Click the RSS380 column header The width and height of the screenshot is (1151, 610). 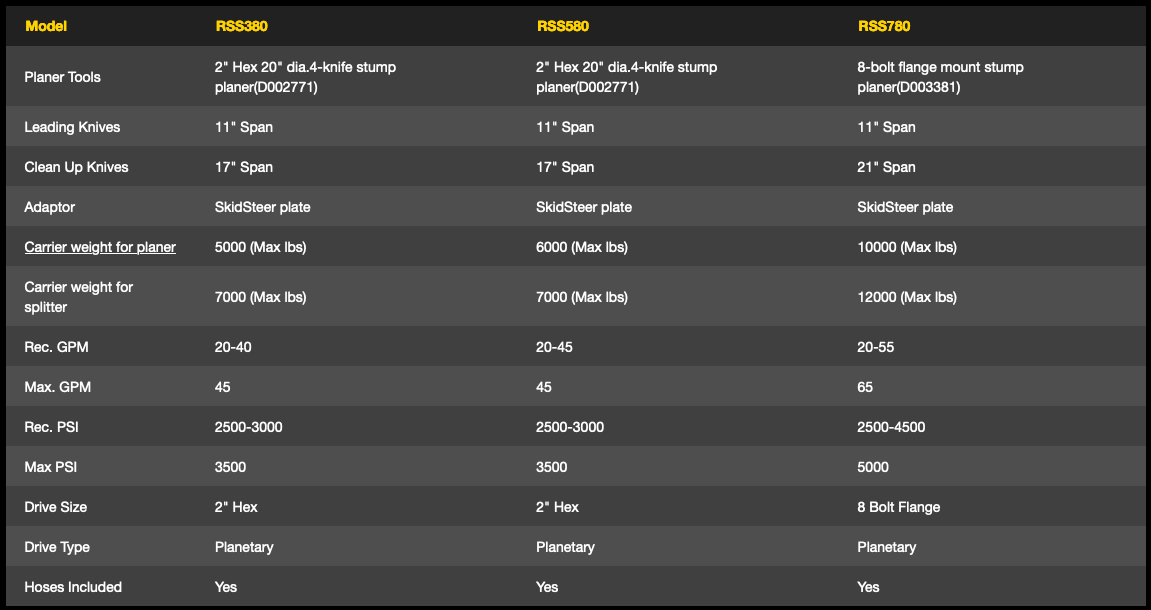pyautogui.click(x=241, y=26)
